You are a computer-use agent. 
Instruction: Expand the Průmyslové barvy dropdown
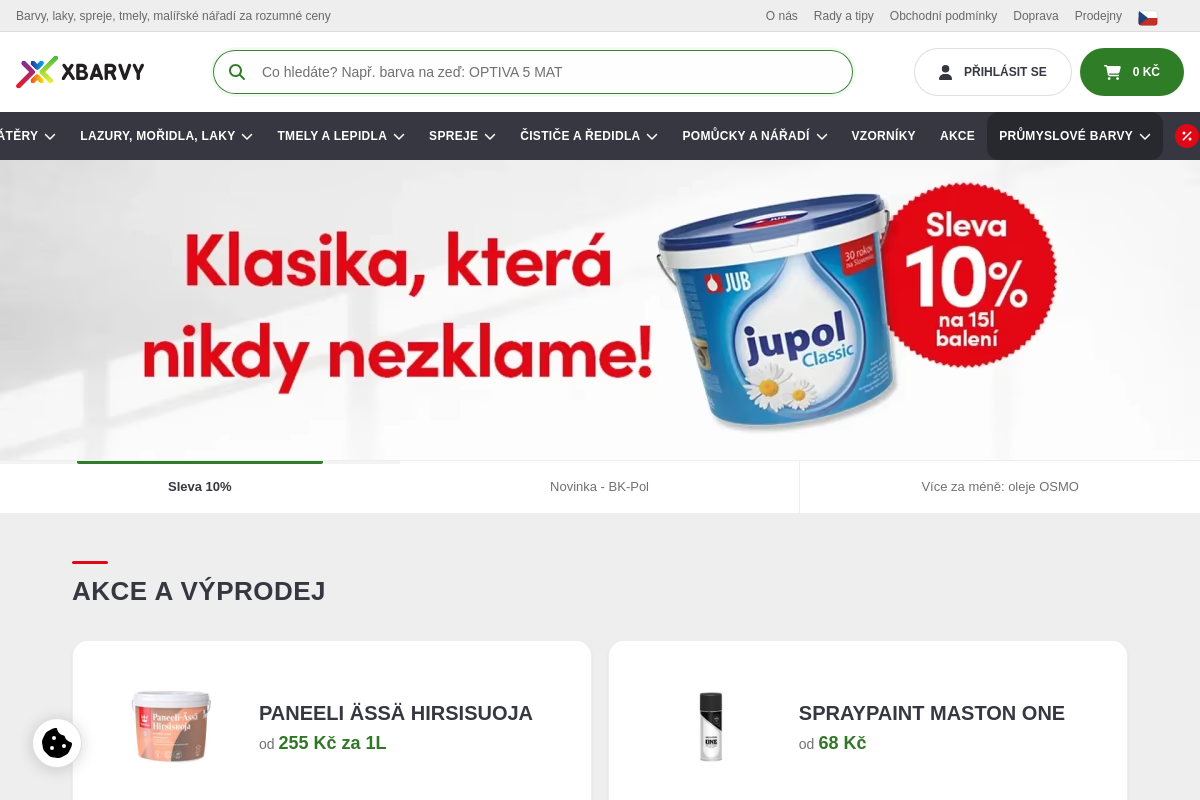(x=1075, y=136)
